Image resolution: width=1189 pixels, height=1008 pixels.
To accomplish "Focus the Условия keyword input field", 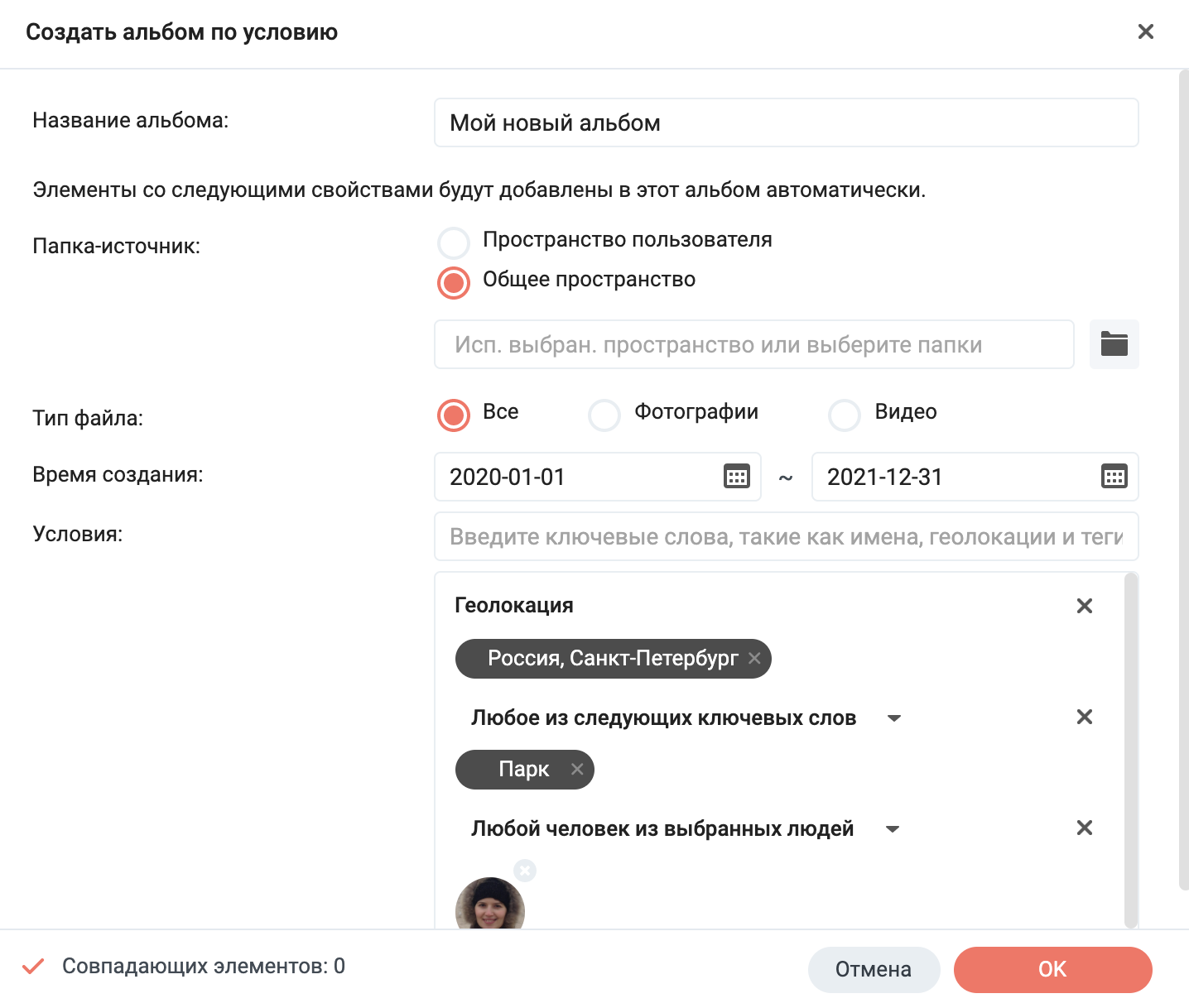I will 786,537.
